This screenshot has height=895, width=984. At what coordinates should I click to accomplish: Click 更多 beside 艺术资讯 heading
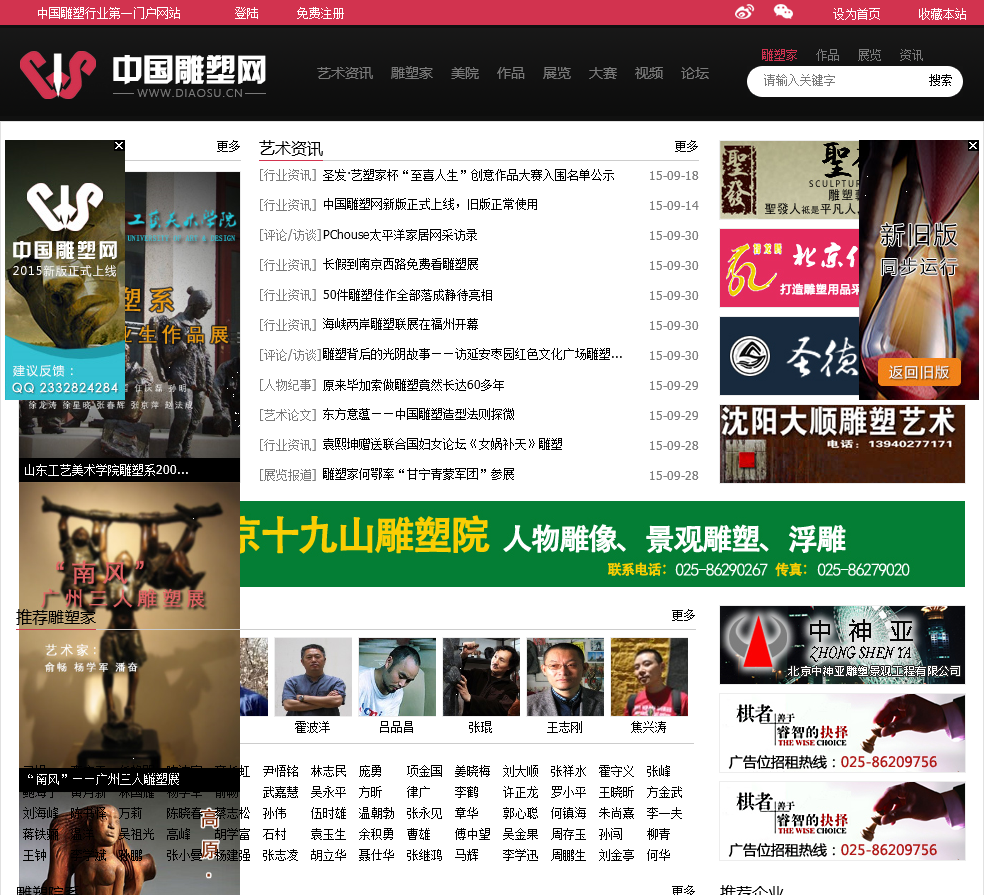[x=686, y=146]
